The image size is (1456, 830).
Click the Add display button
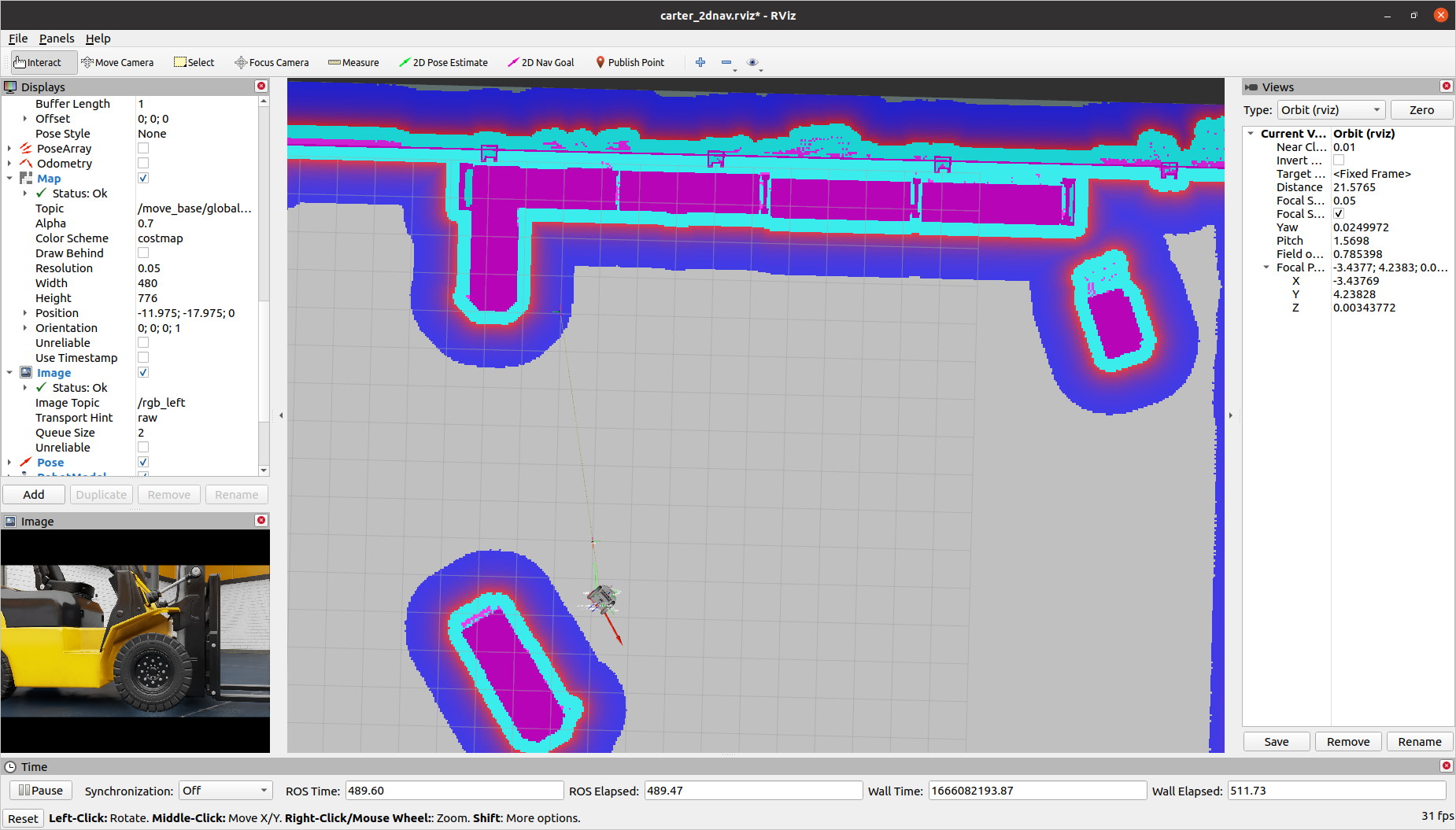[34, 495]
